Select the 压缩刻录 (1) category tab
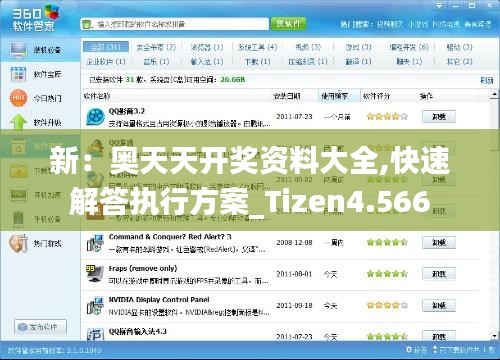Viewport: 500px width, 360px height. click(308, 62)
